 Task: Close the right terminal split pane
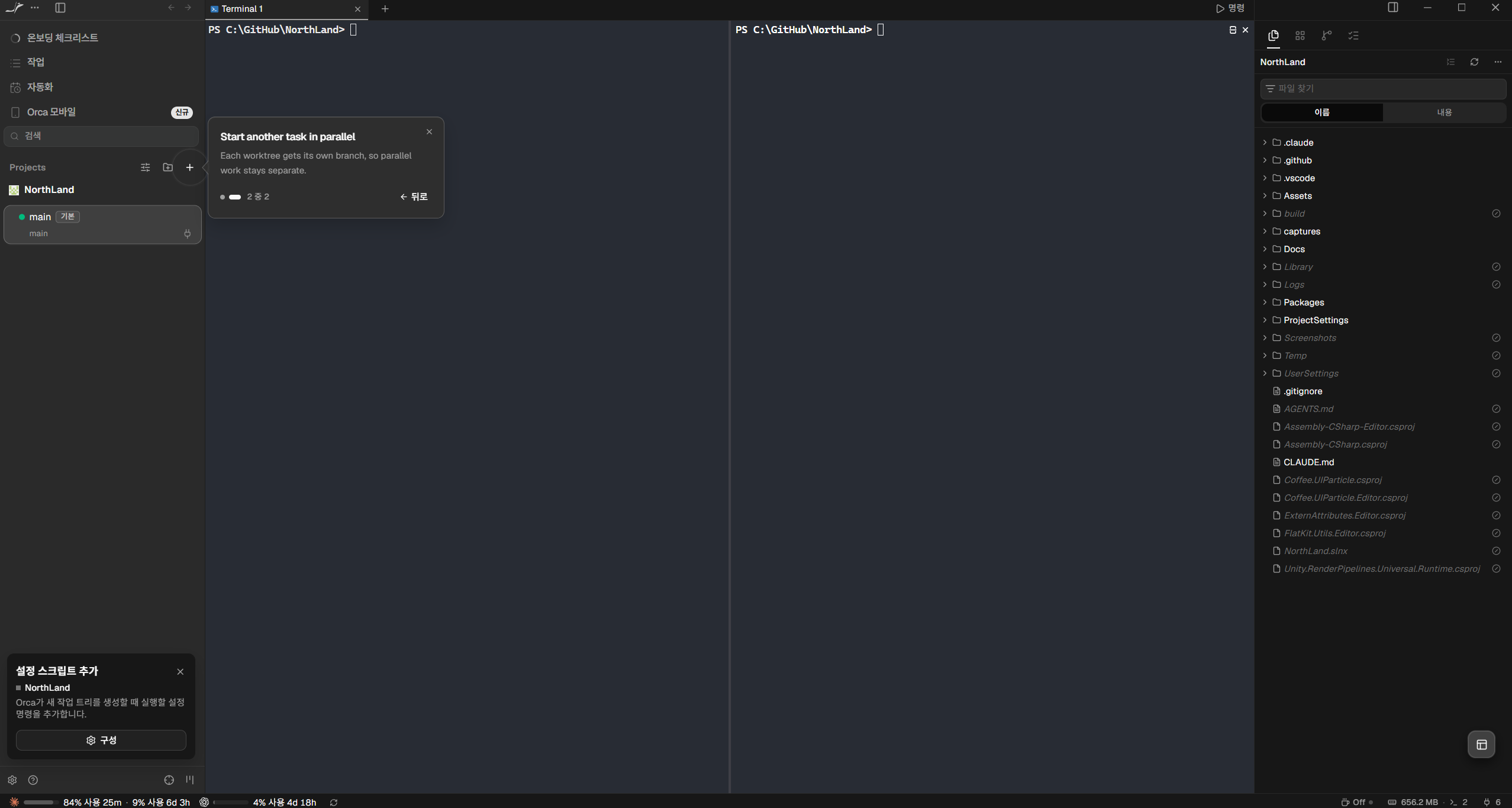click(x=1245, y=30)
